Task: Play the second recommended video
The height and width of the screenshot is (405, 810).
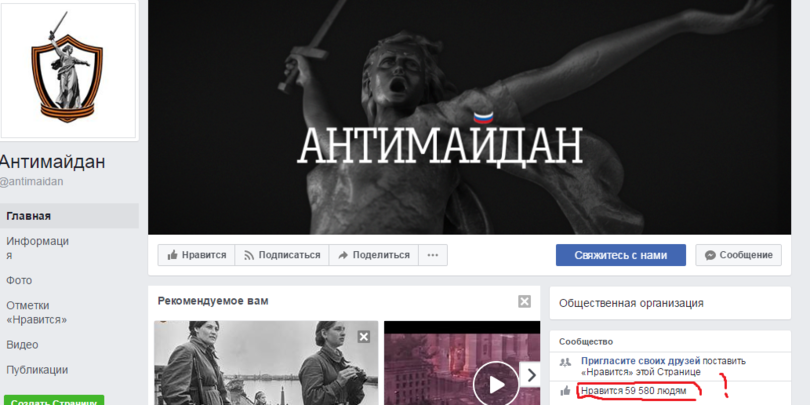Action: point(495,381)
